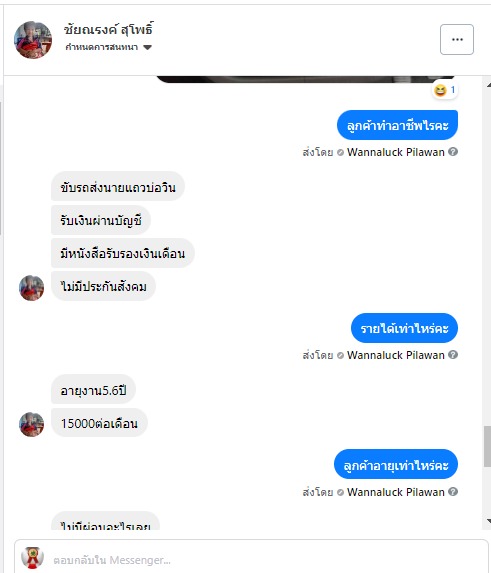The image size is (491, 573).
Task: Click Wannaluck Pilawan sender name under first message
Action: click(x=396, y=152)
